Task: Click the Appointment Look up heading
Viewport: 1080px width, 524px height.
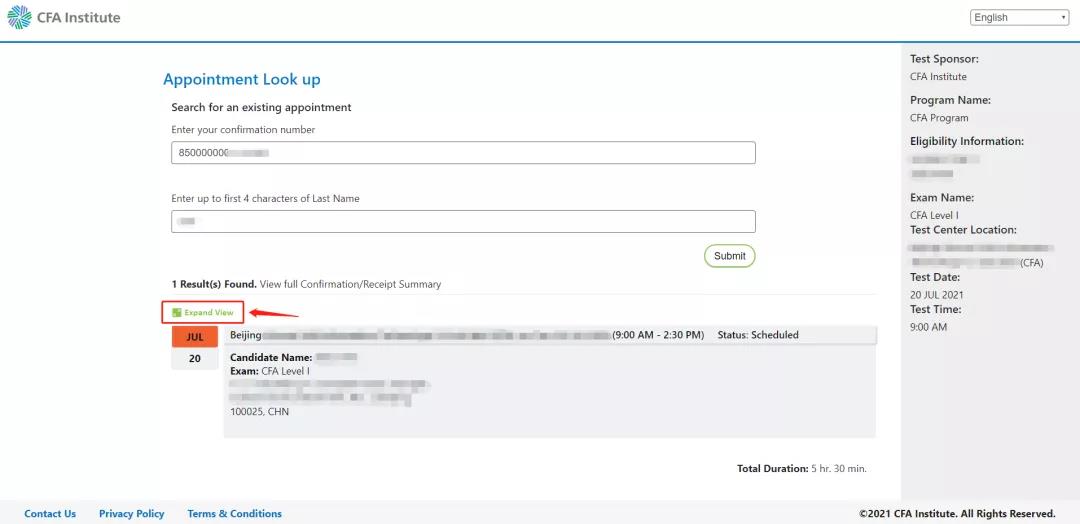Action: pyautogui.click(x=242, y=79)
